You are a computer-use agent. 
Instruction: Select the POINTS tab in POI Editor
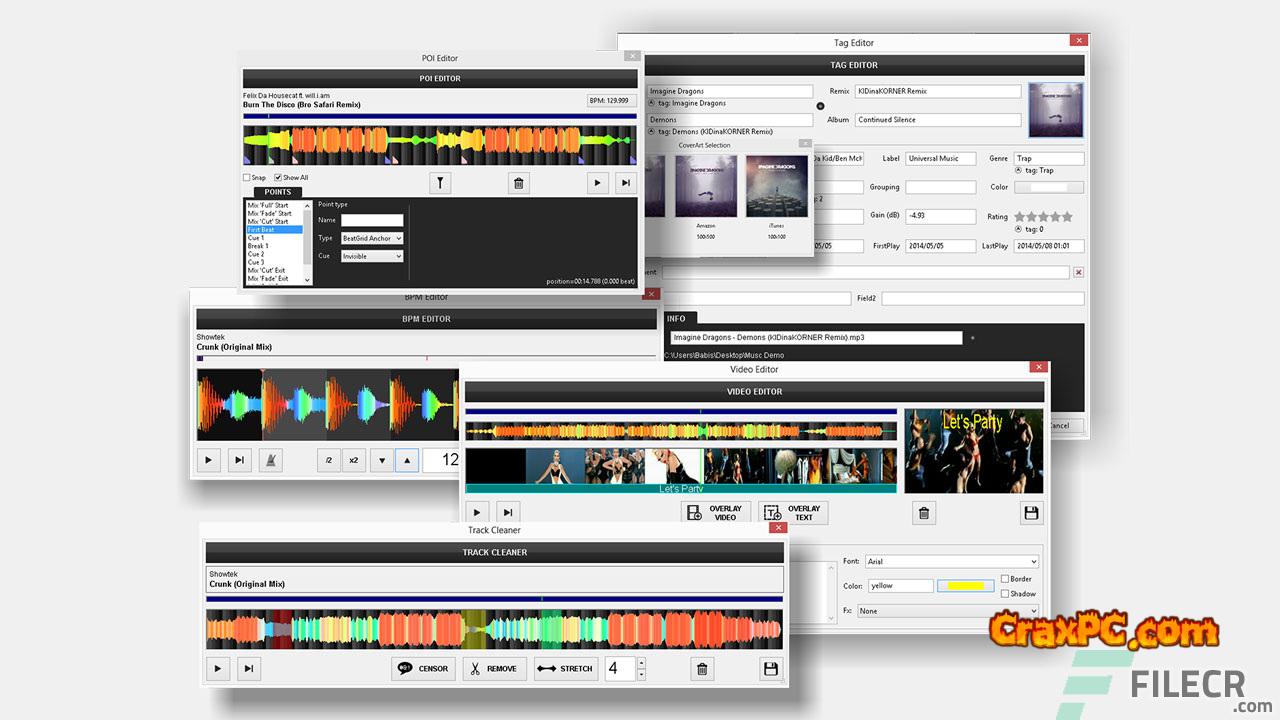pyautogui.click(x=277, y=192)
